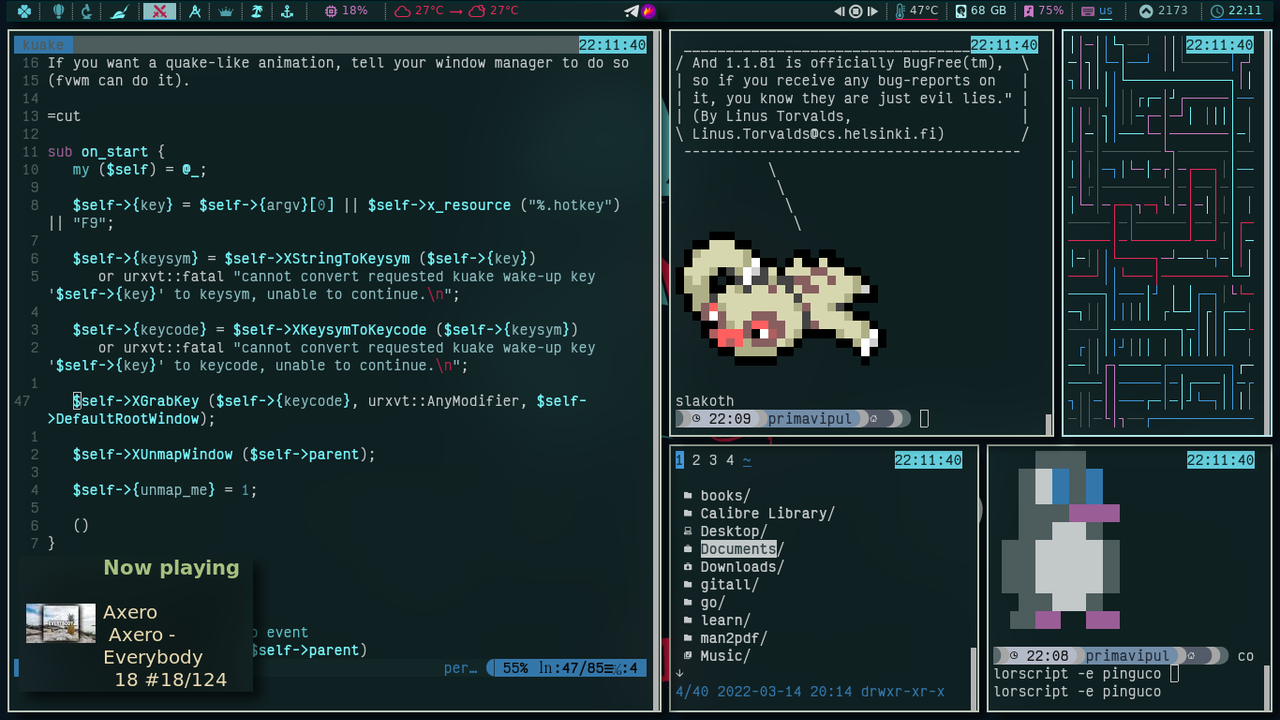Select the books/ folder
Image resolution: width=1280 pixels, height=720 pixels.
click(x=725, y=496)
